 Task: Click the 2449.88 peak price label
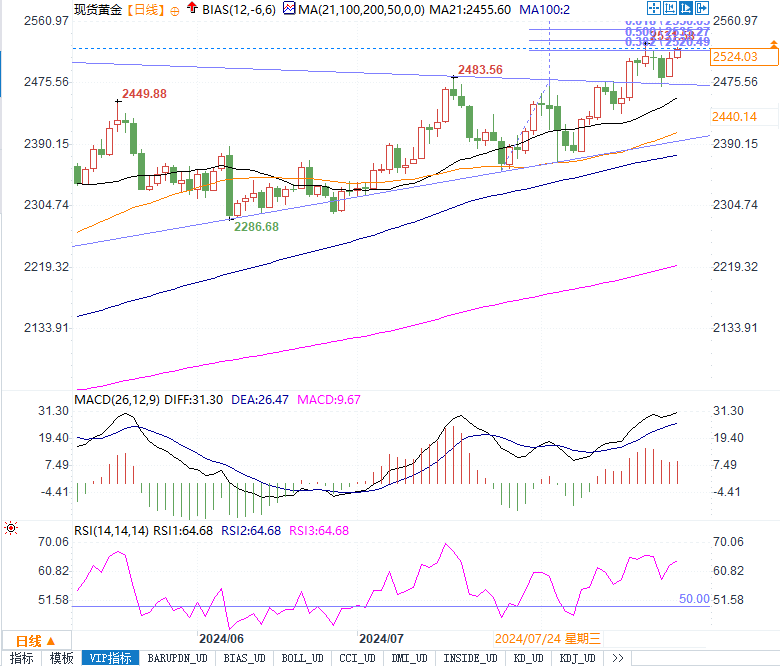[x=144, y=94]
